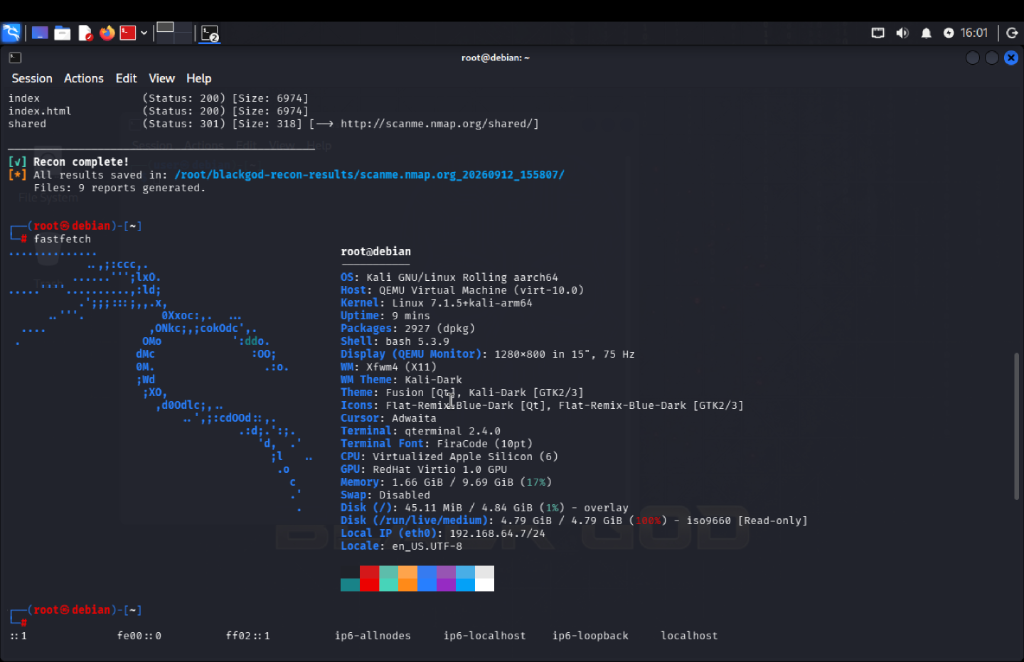Click the orange color block in fastfetch palette
This screenshot has width=1024, height=662.
point(408,578)
